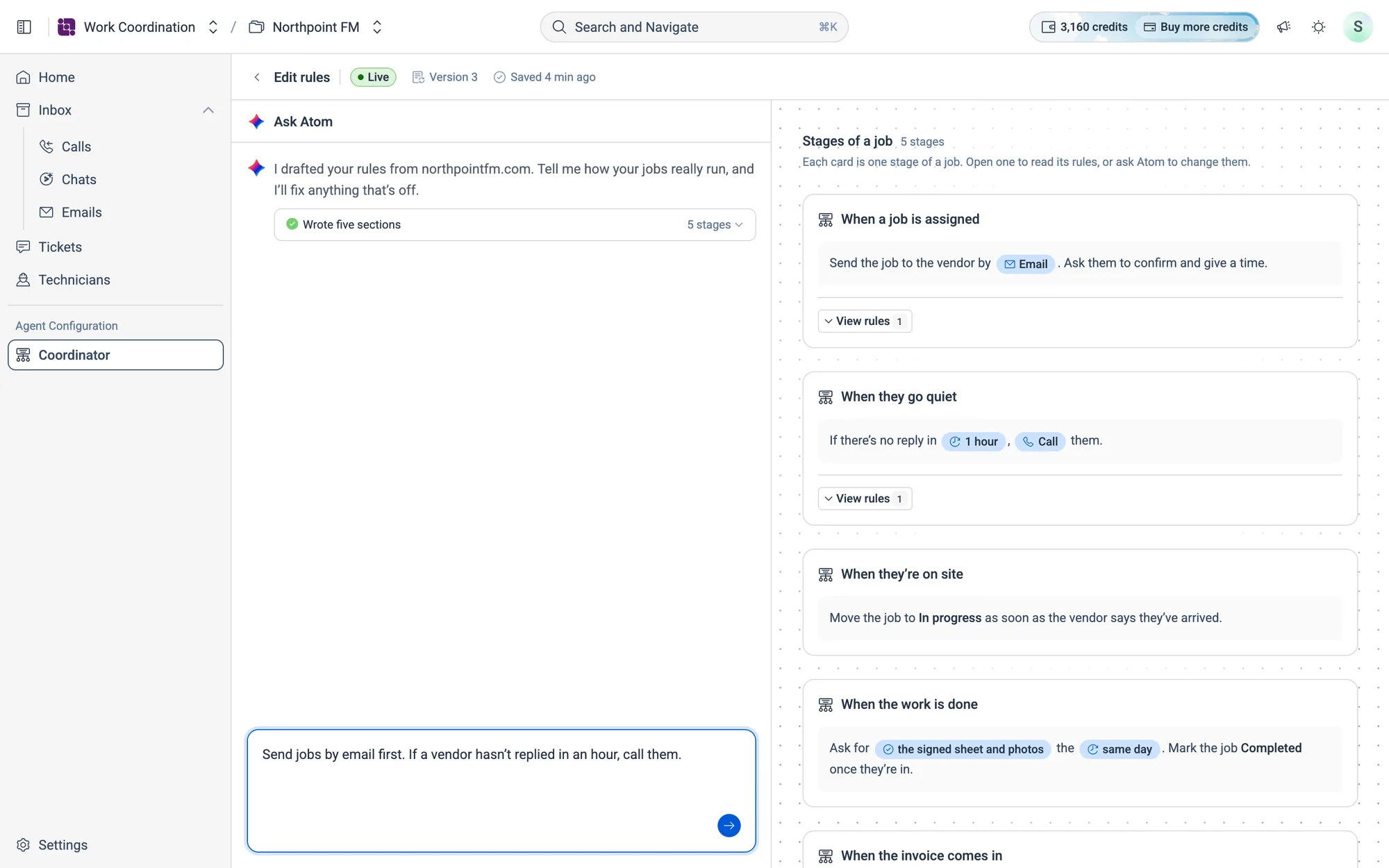
Task: Click the 1 hour chip
Action: click(x=973, y=442)
